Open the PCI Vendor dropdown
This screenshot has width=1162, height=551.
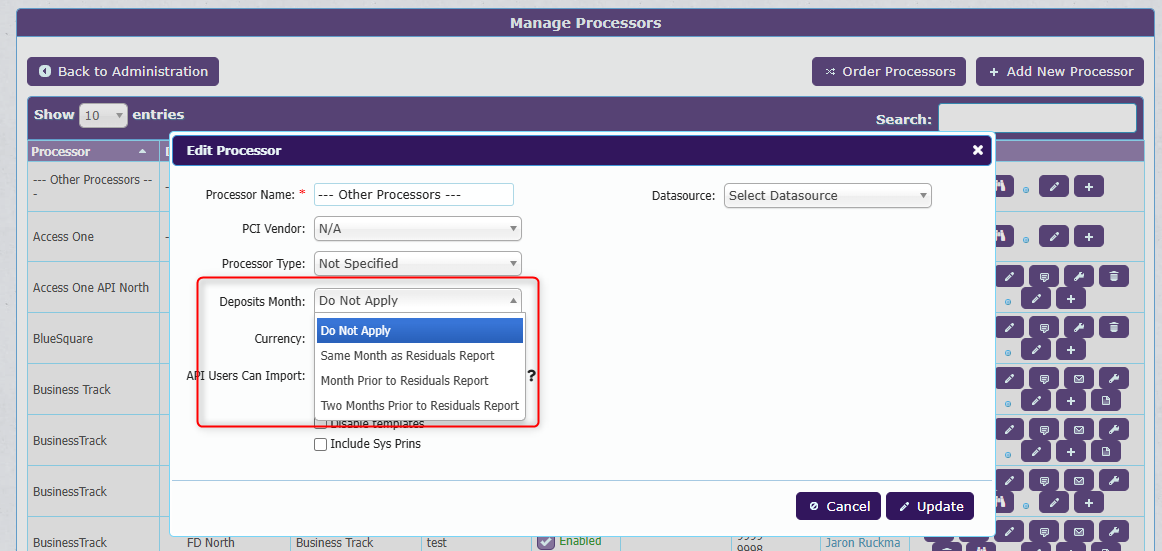pyautogui.click(x=418, y=229)
